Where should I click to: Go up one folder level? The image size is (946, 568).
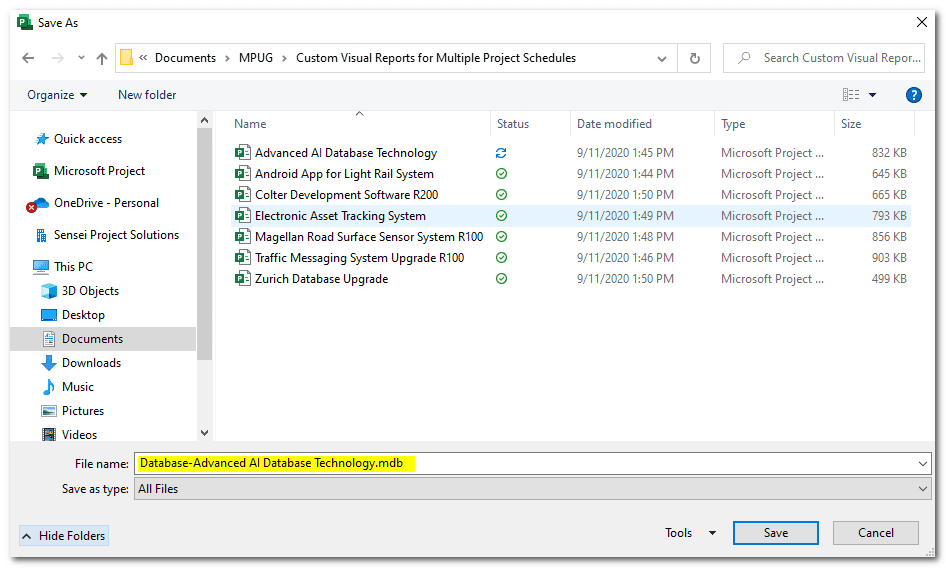[102, 58]
